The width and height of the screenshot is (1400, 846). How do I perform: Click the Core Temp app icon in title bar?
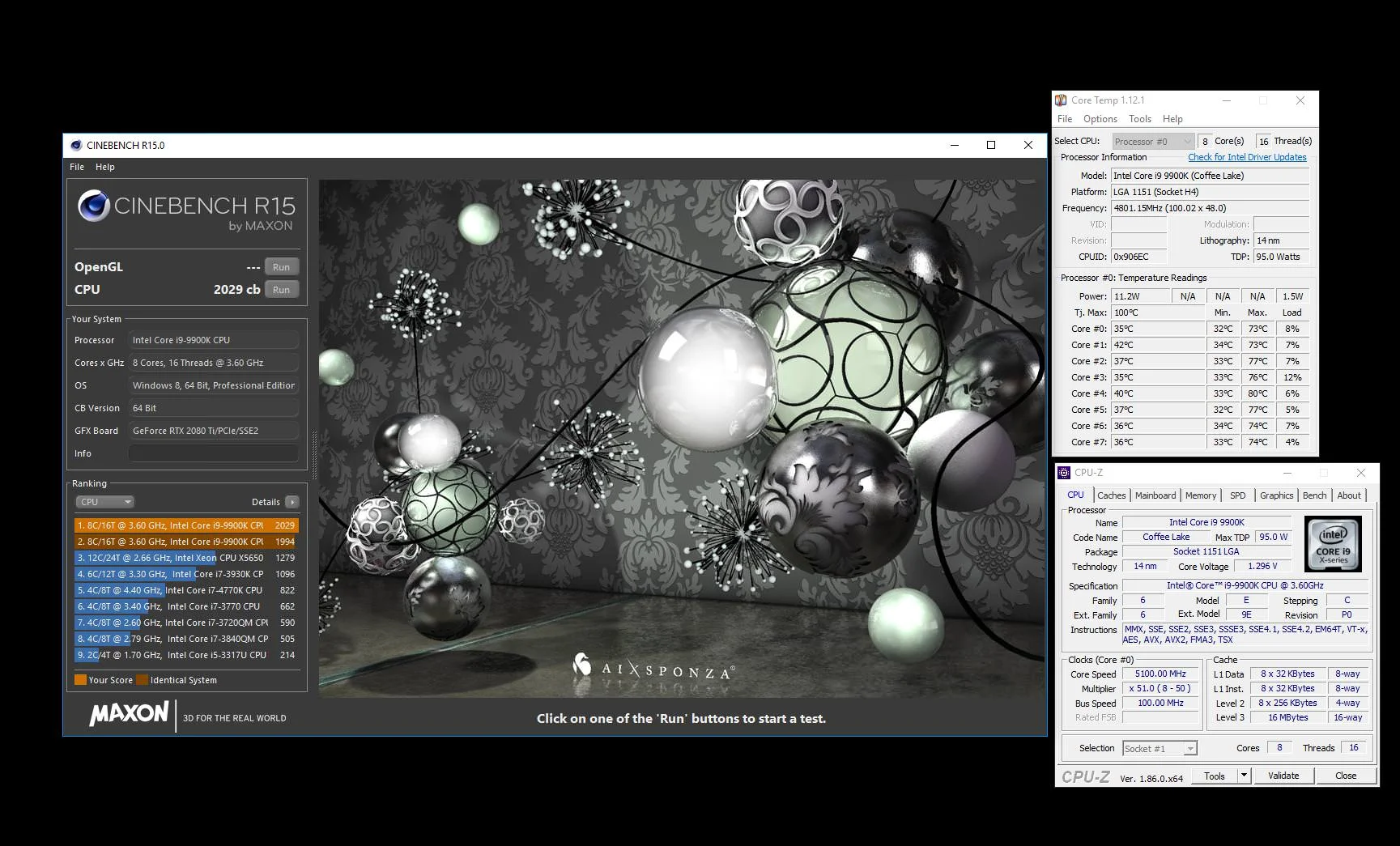pos(1061,100)
